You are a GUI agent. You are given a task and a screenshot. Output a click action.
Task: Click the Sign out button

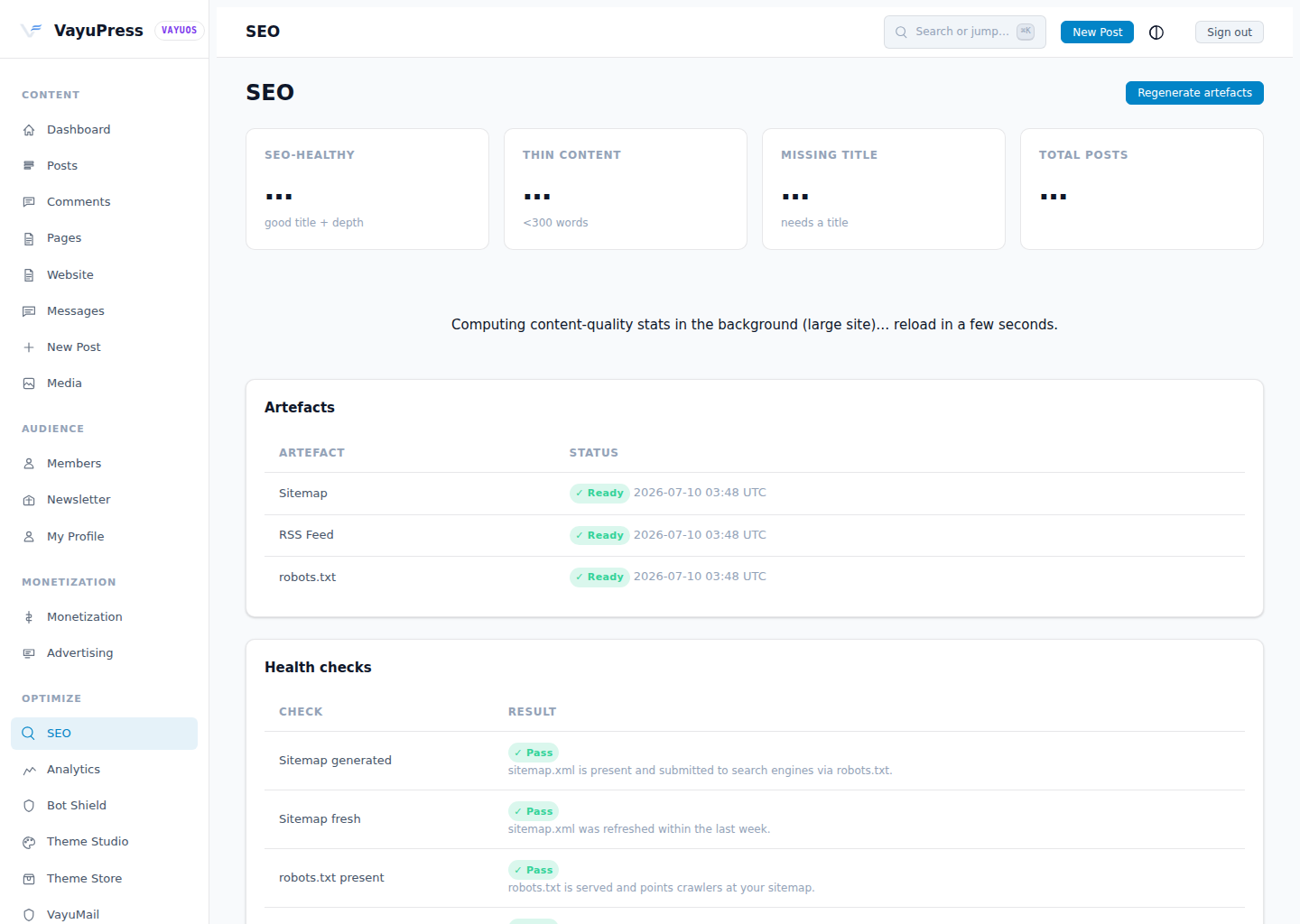tap(1229, 32)
